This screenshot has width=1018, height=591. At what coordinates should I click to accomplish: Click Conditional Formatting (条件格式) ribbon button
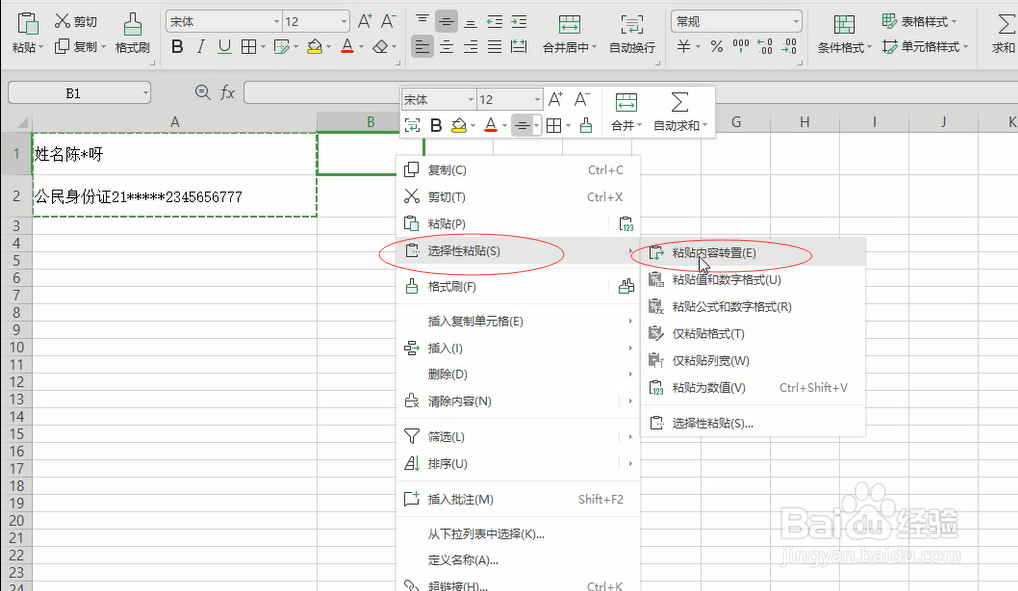[844, 34]
